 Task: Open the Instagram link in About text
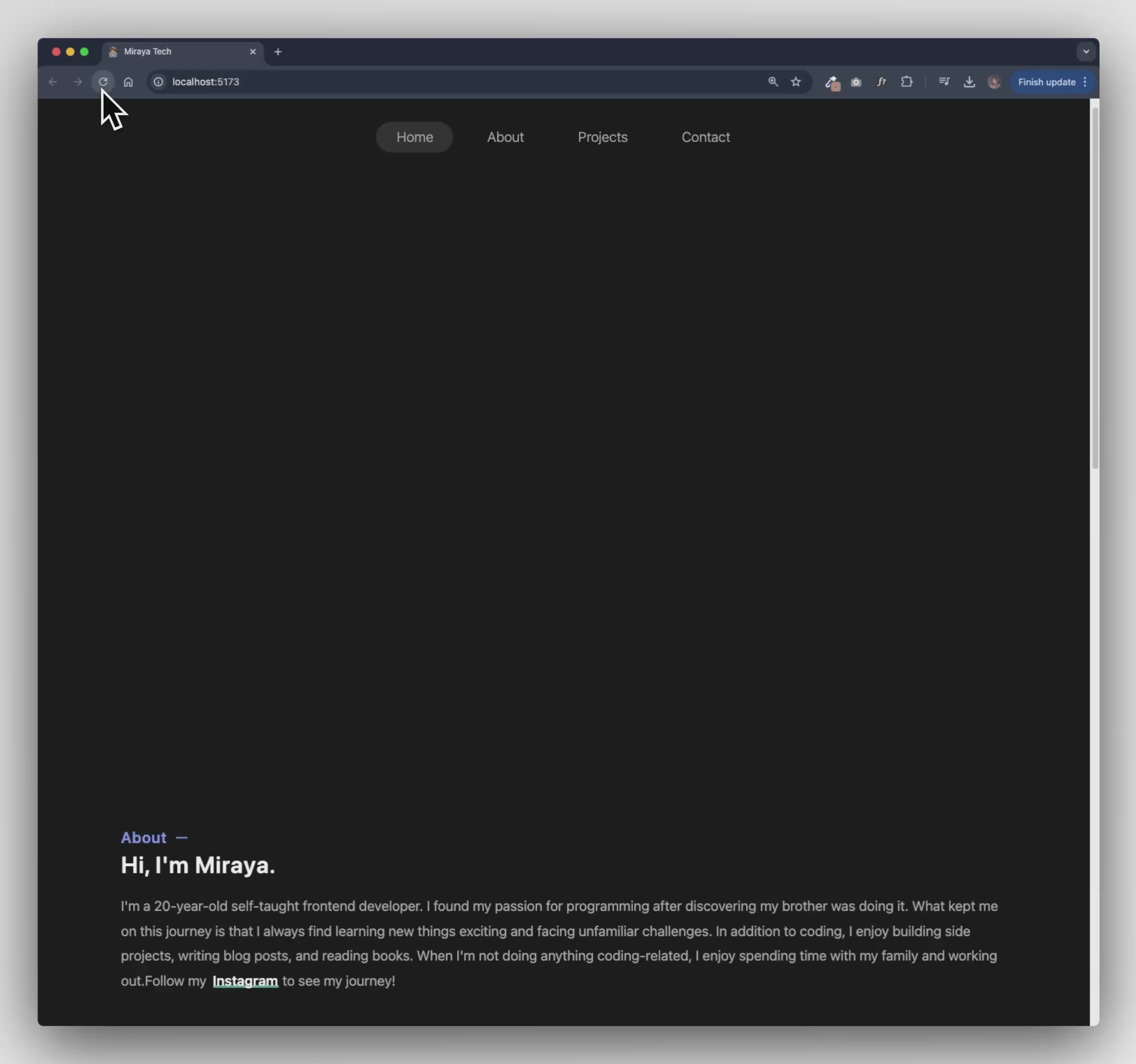point(245,981)
